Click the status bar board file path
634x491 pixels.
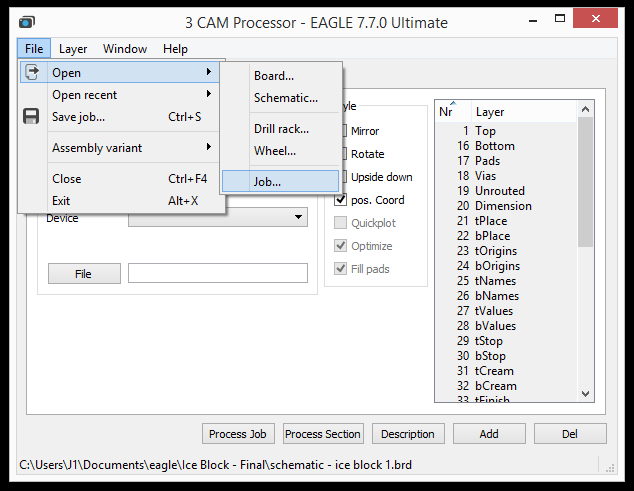click(216, 465)
